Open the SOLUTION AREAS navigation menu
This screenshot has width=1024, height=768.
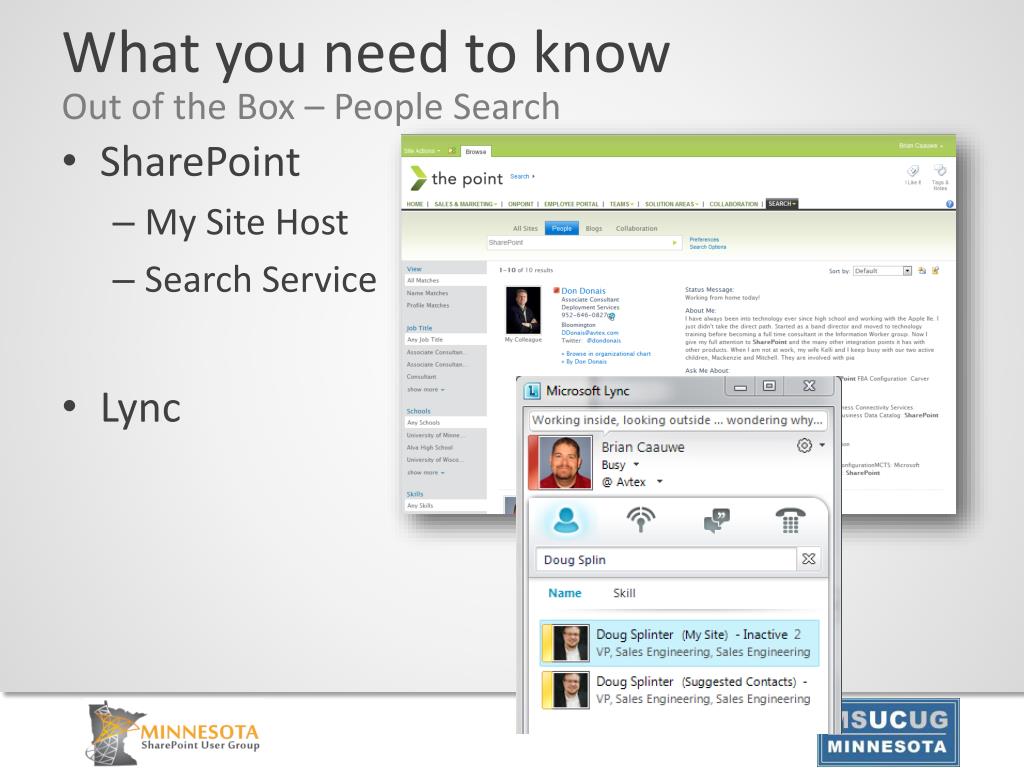[x=671, y=204]
